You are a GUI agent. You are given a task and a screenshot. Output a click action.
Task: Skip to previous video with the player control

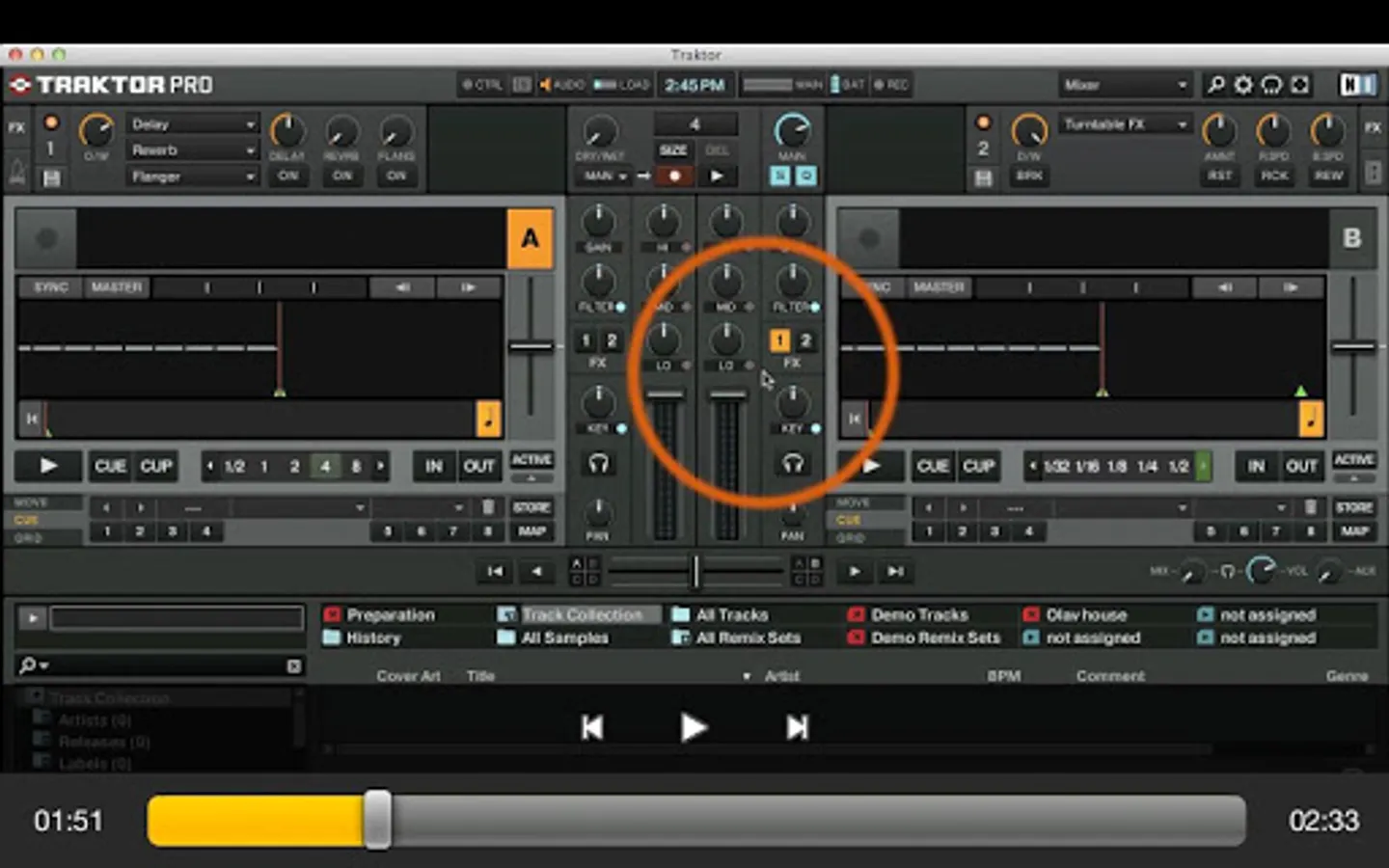pos(592,727)
